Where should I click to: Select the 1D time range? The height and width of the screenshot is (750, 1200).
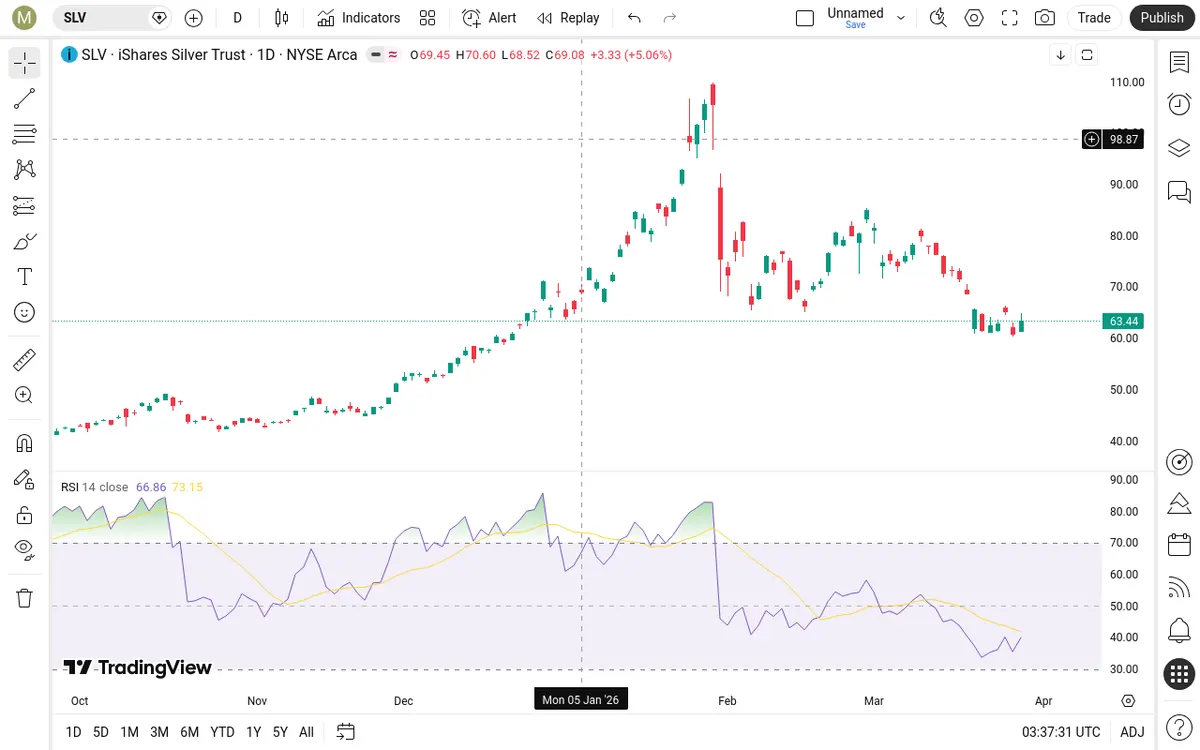(74, 732)
